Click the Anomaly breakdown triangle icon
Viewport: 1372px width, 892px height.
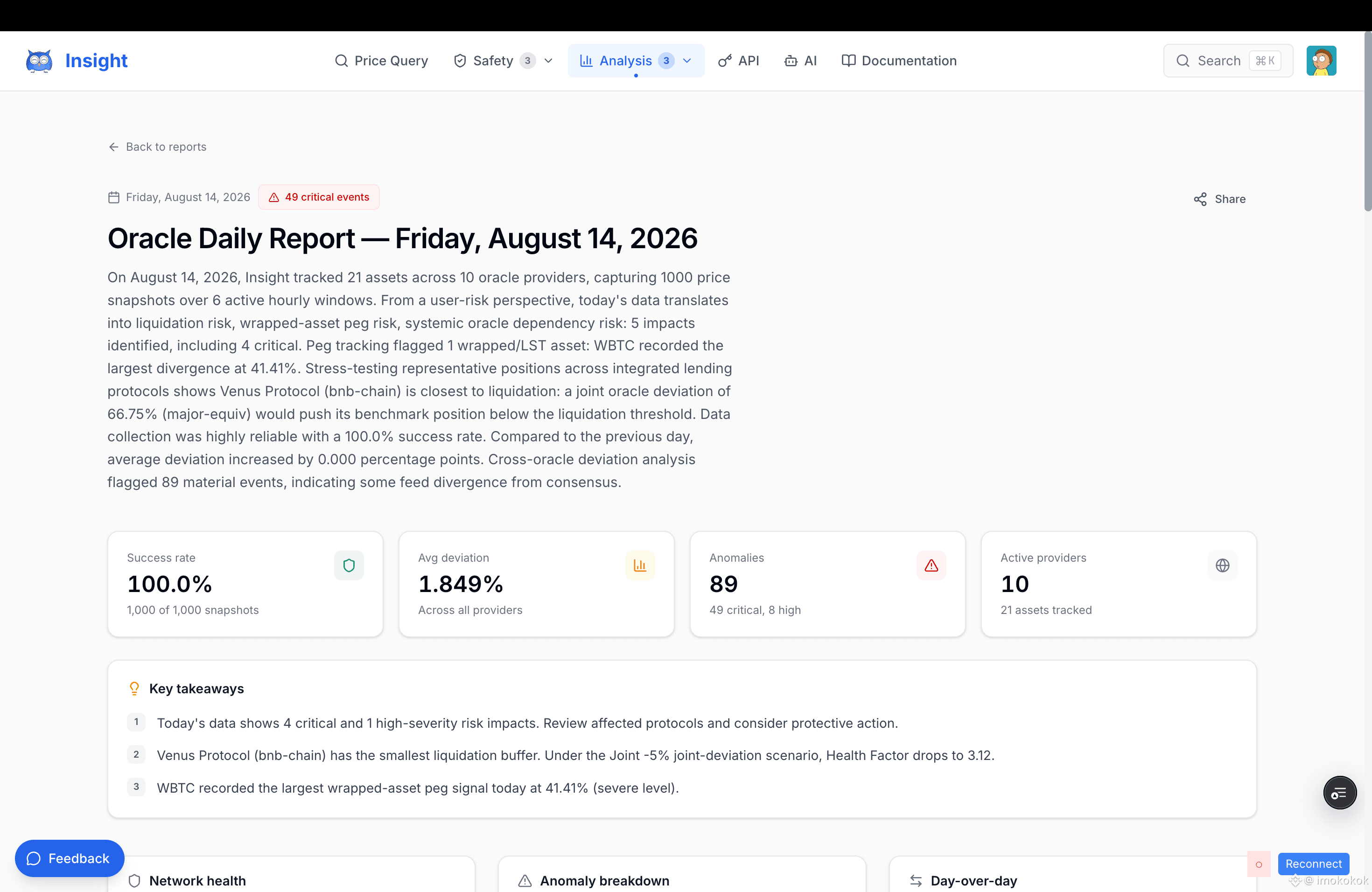coord(525,880)
